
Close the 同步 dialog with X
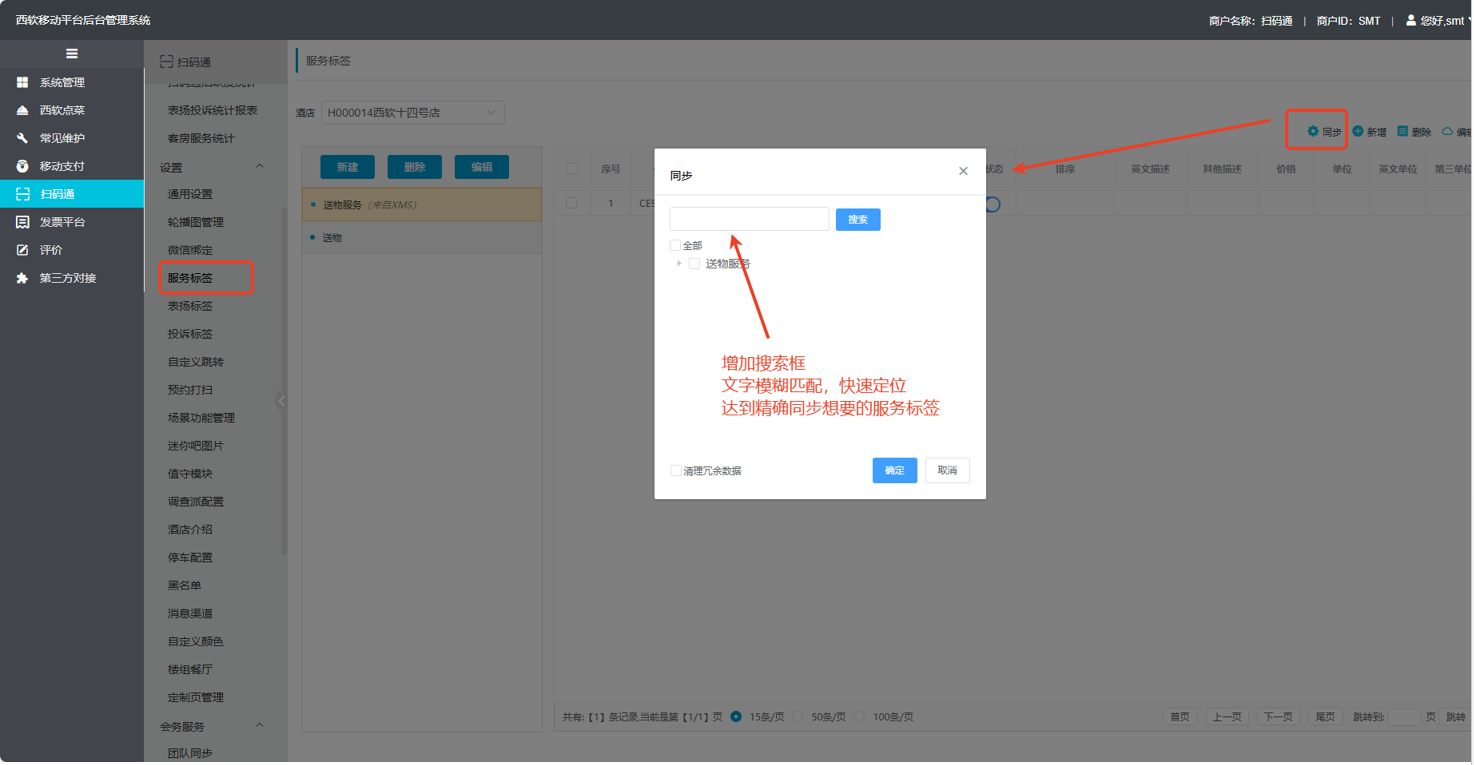pyautogui.click(x=963, y=171)
